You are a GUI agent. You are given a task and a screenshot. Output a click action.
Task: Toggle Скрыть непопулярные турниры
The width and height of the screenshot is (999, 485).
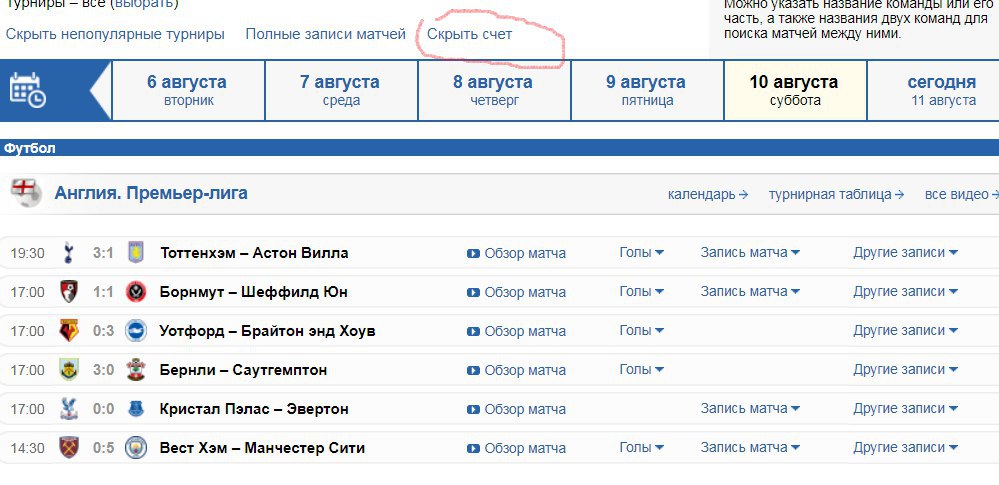tap(115, 34)
